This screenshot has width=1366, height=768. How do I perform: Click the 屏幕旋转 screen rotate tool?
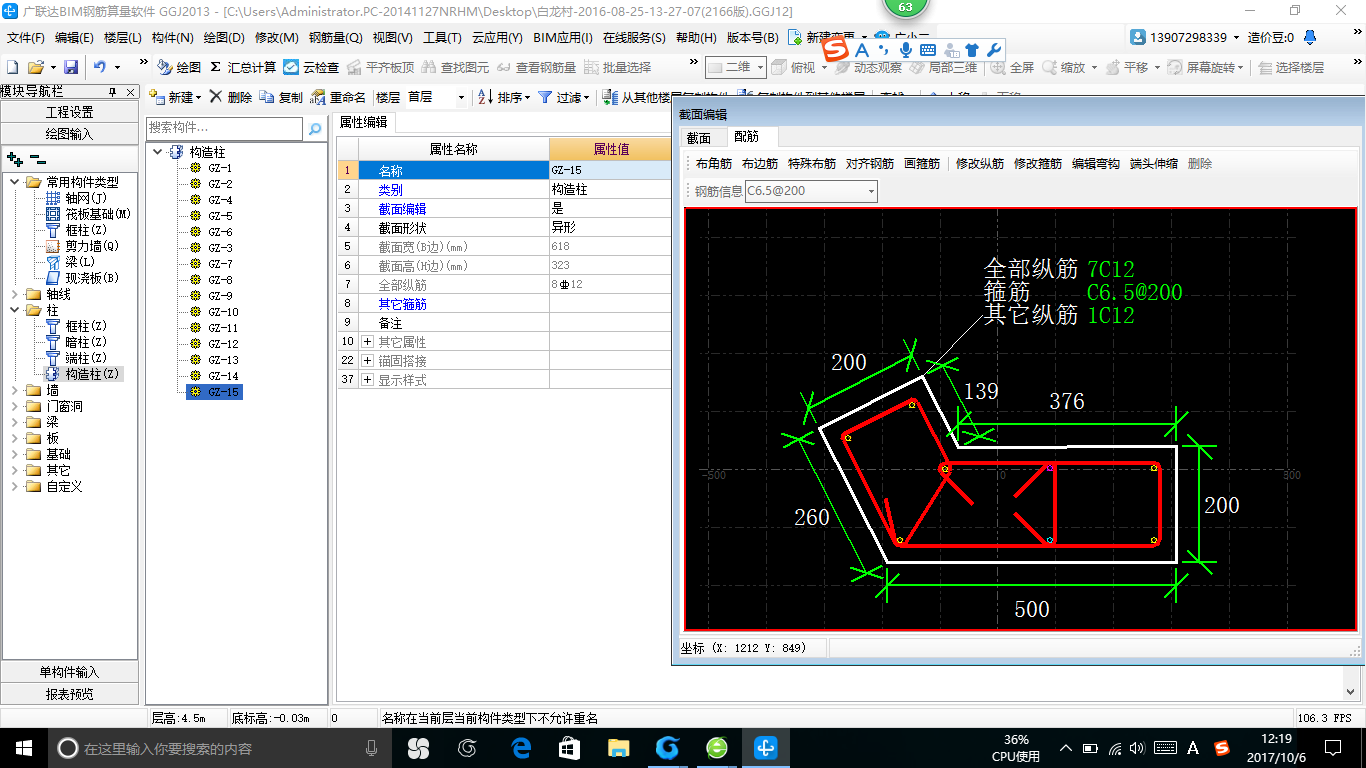click(x=1206, y=67)
